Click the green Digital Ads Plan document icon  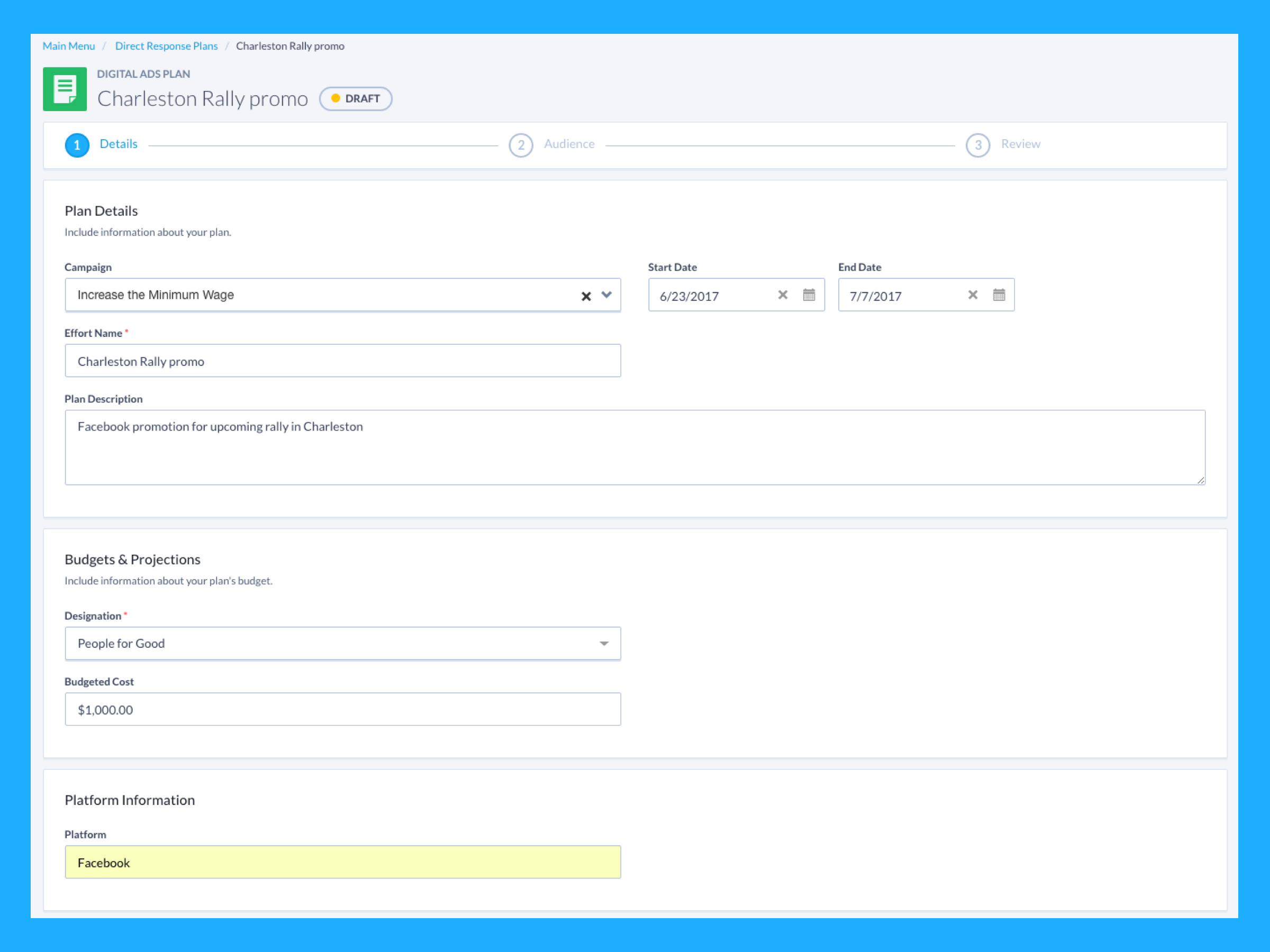pyautogui.click(x=65, y=89)
